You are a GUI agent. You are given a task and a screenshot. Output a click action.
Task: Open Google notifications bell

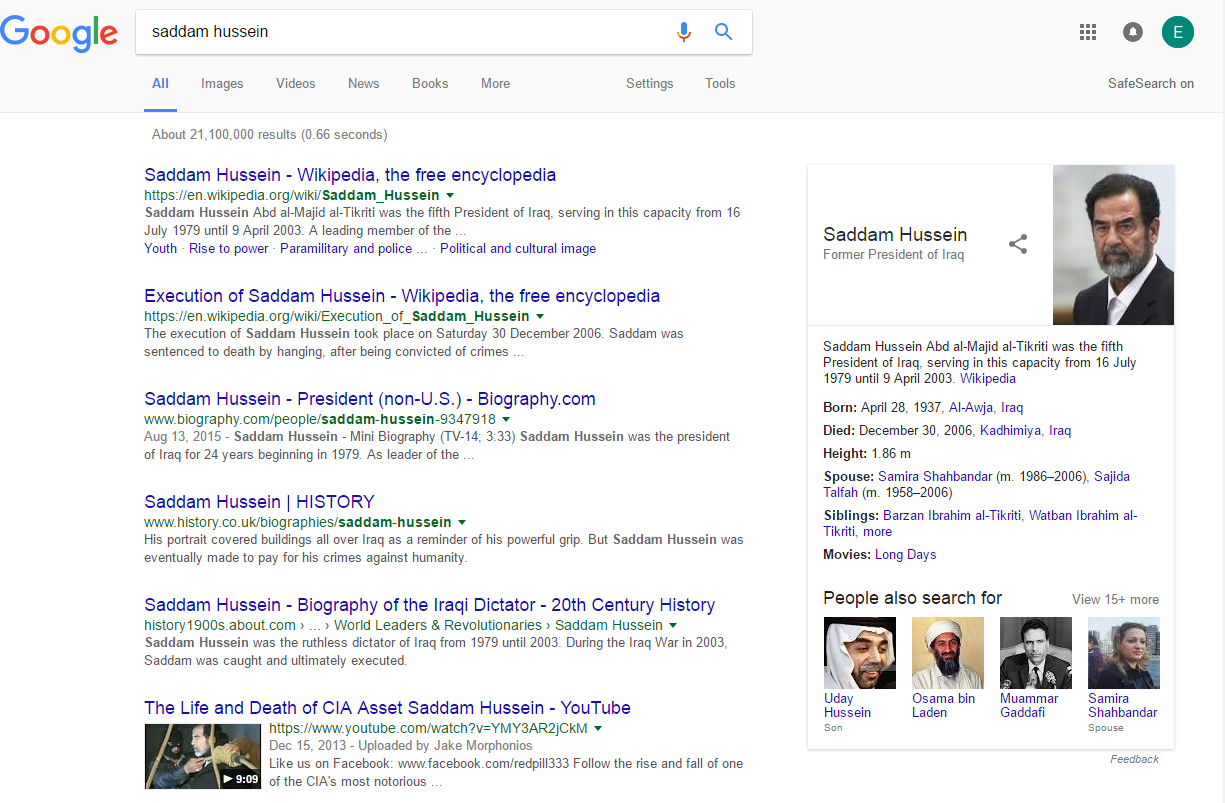(1133, 32)
